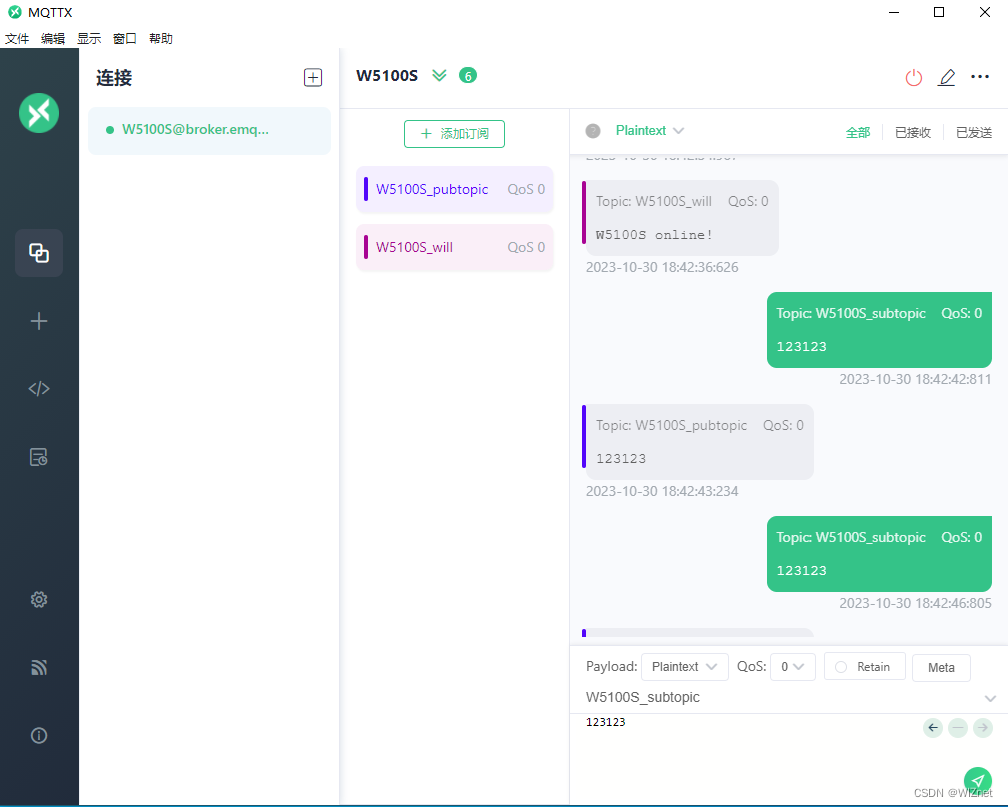Select the W5100S_will subscription

click(455, 248)
